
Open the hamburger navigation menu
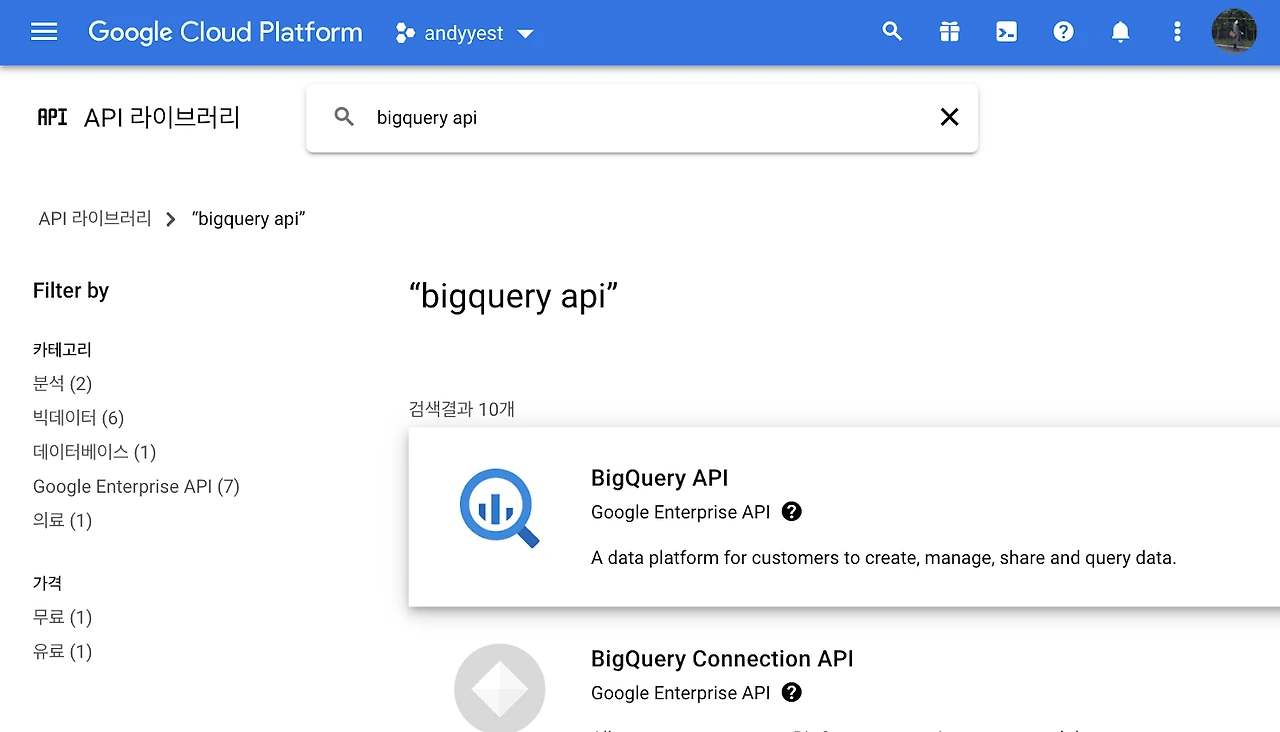[44, 32]
